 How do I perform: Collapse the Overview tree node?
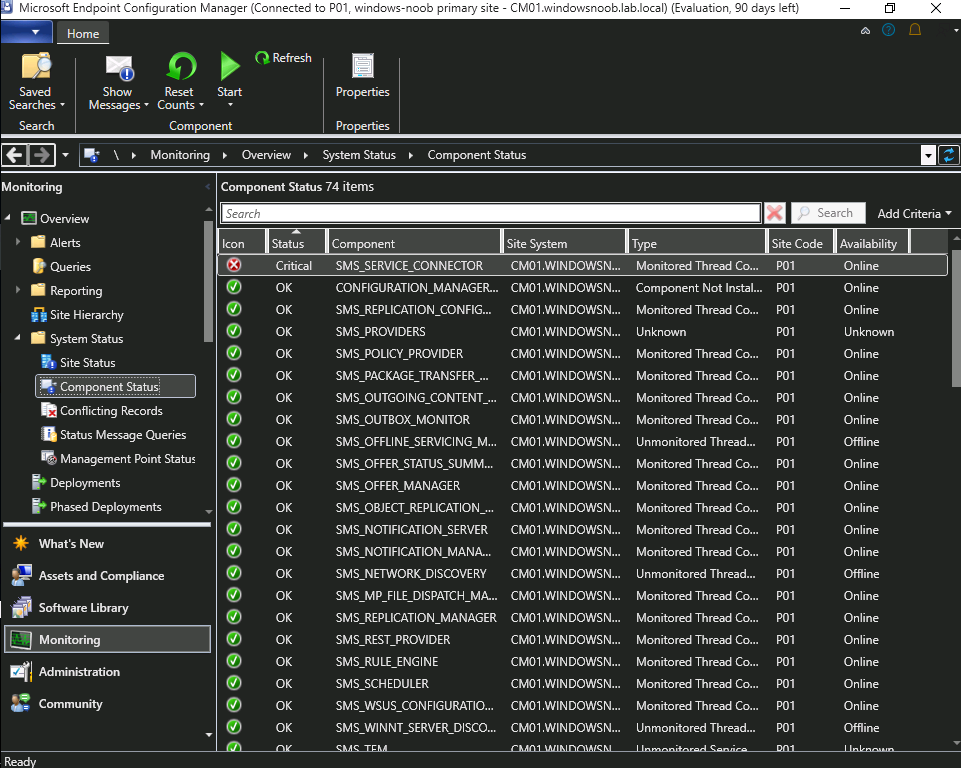(8, 218)
